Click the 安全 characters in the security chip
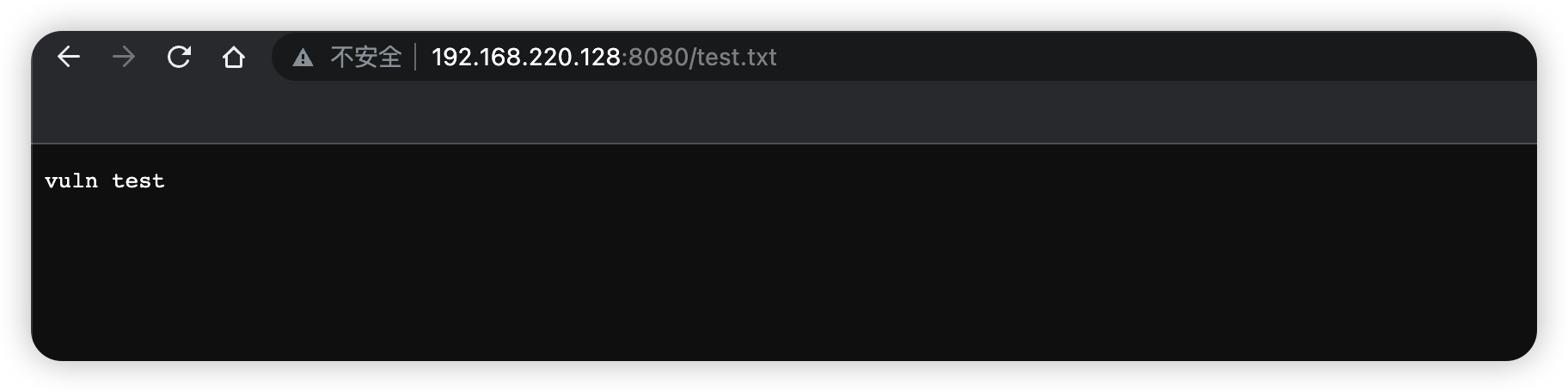This screenshot has width=1568, height=392. click(378, 57)
